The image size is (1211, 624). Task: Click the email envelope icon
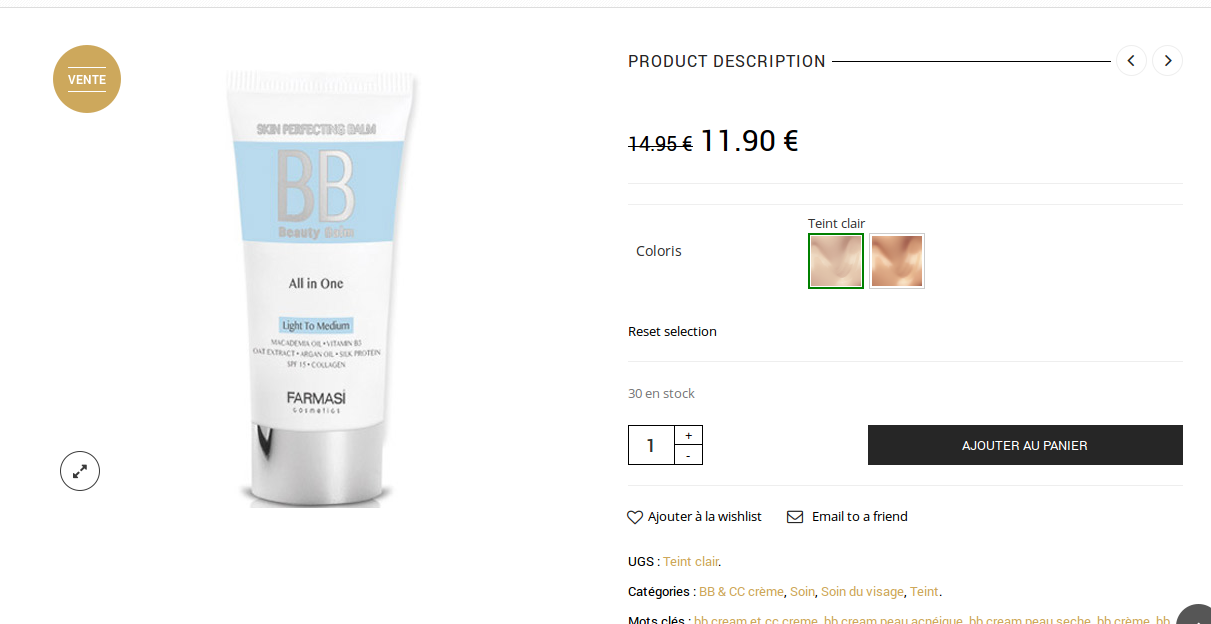click(795, 517)
